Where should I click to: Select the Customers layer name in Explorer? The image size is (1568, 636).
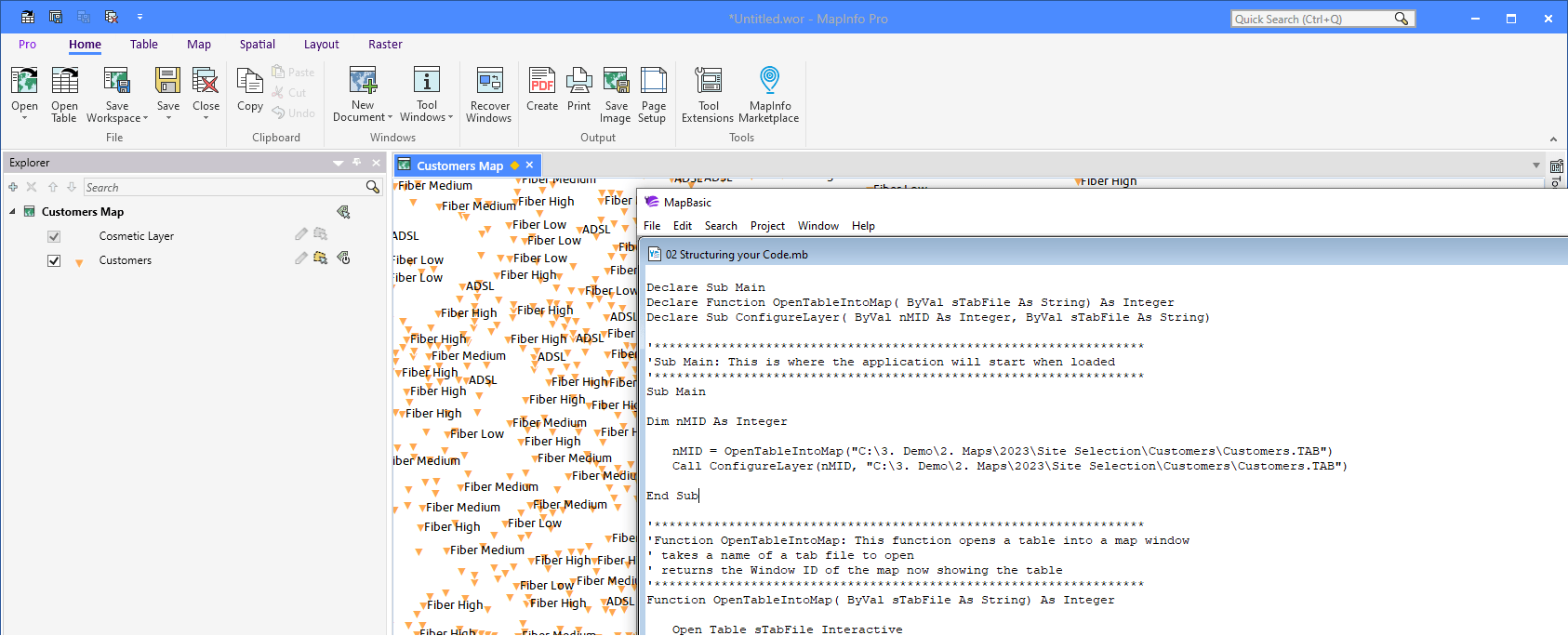click(126, 260)
